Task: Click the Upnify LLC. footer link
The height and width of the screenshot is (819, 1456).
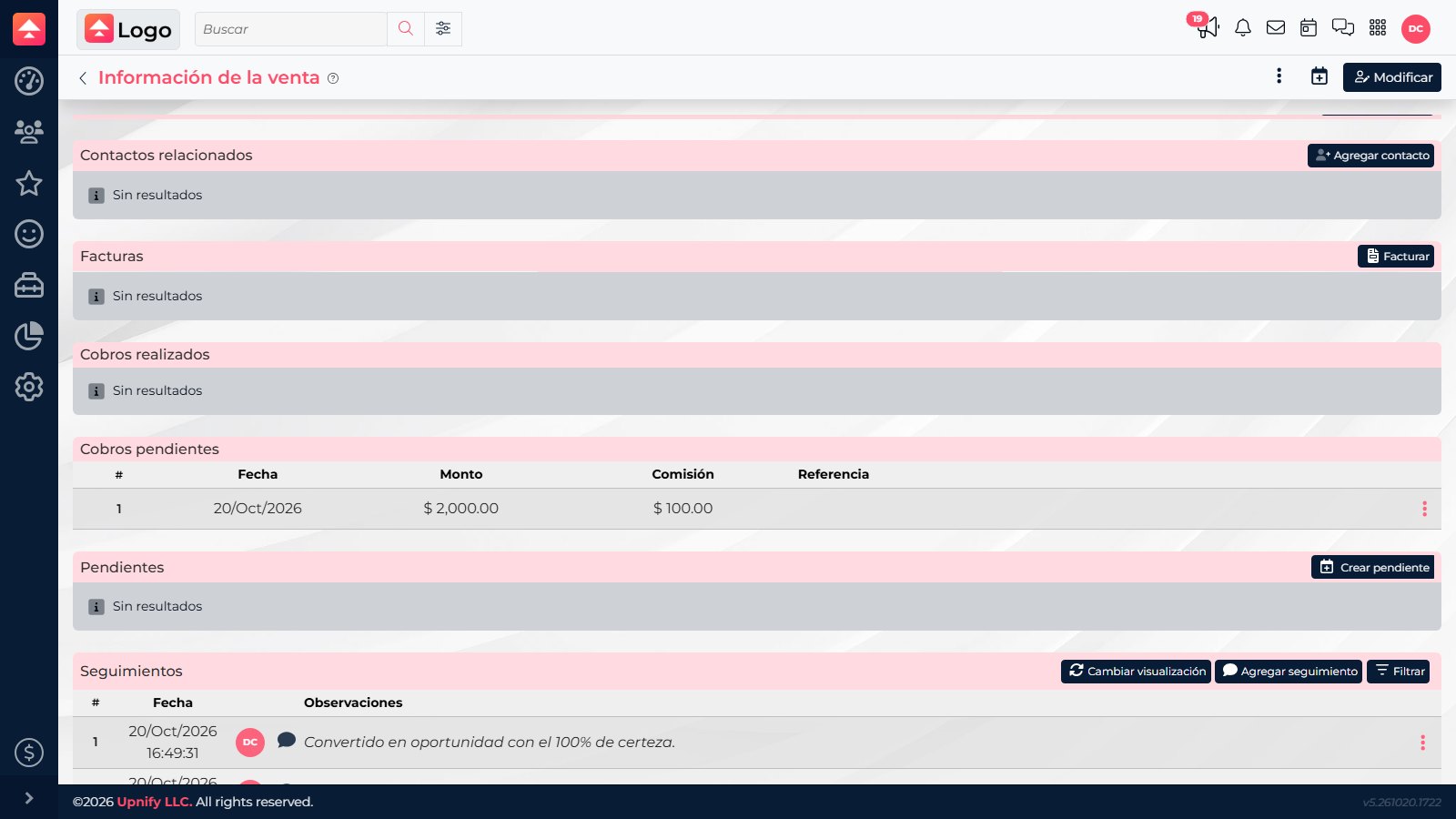Action: pos(155,802)
